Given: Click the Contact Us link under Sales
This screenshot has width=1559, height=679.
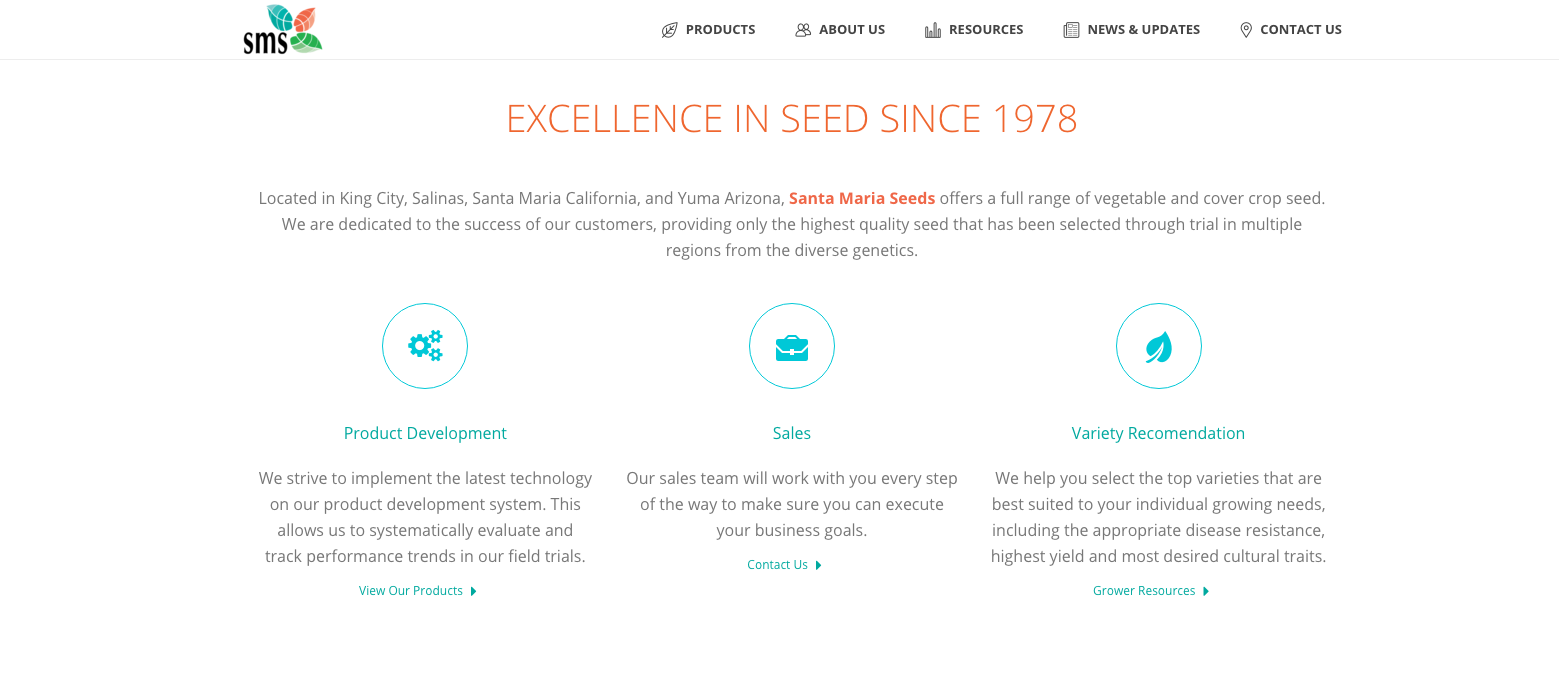Looking at the screenshot, I should coord(777,564).
